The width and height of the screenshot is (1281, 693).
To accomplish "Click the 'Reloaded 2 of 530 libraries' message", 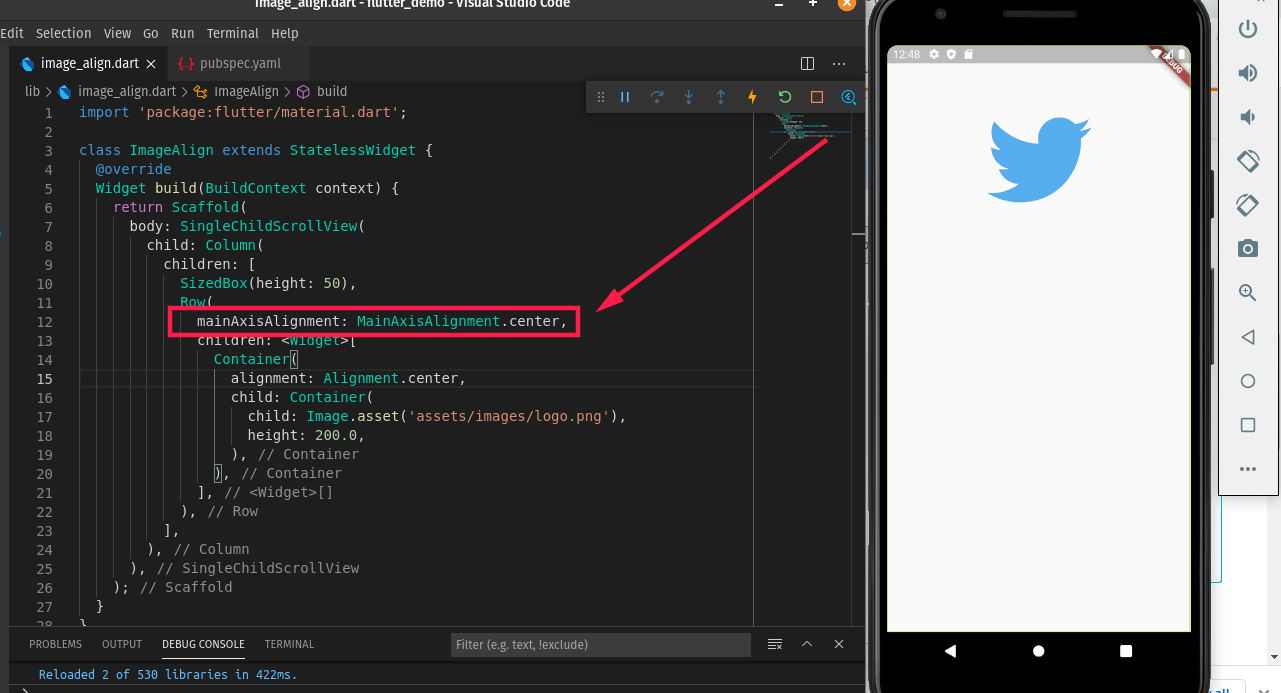I will [168, 674].
